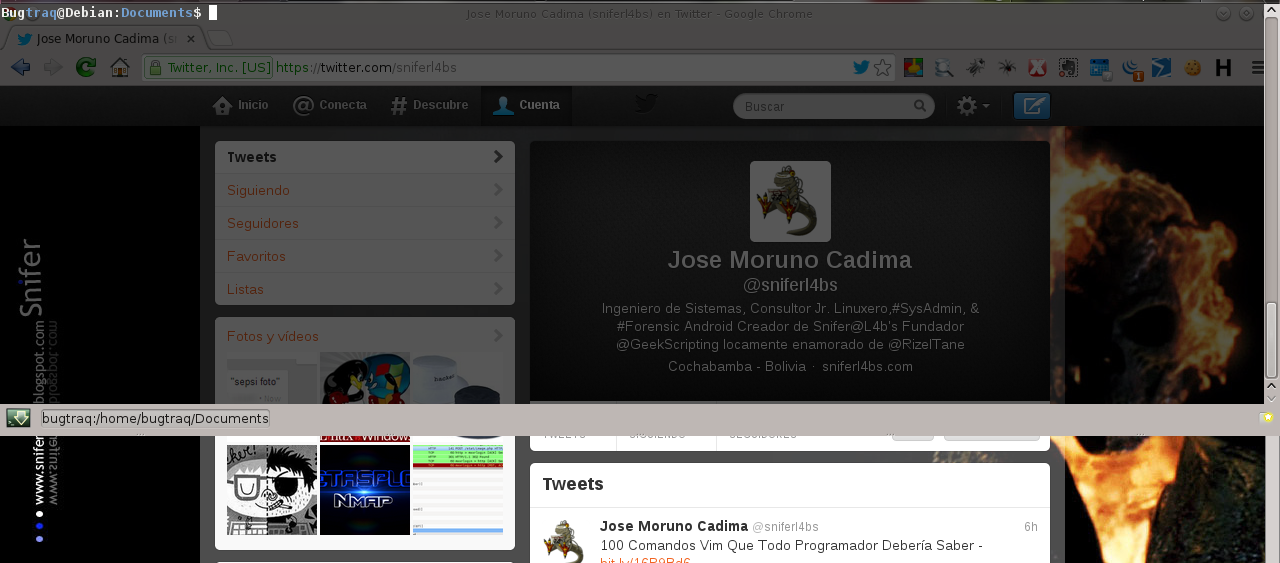Image resolution: width=1280 pixels, height=563 pixels.
Task: Click the Cochabamba - Bolivia location text
Action: [x=737, y=367]
